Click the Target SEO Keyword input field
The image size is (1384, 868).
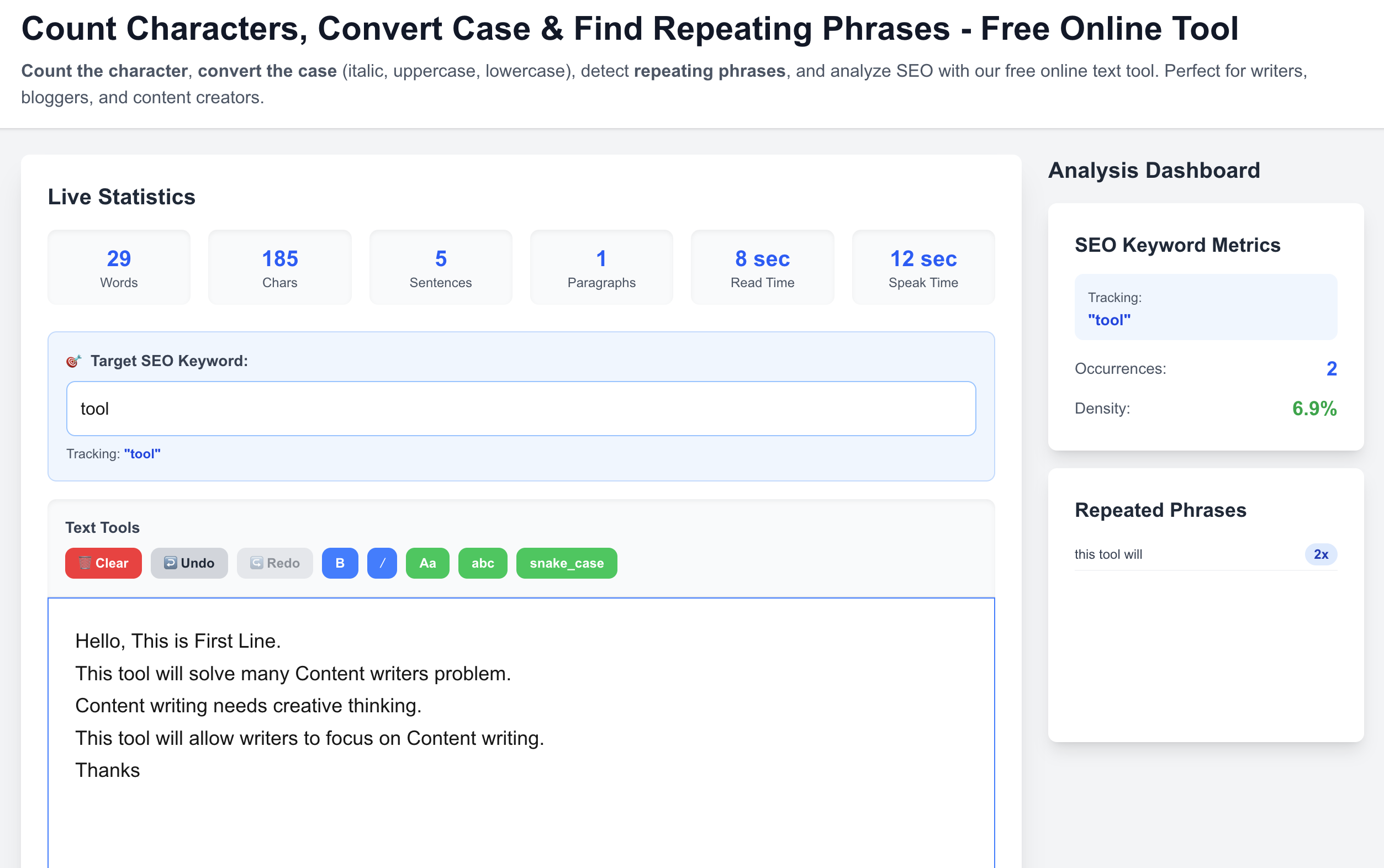(521, 409)
